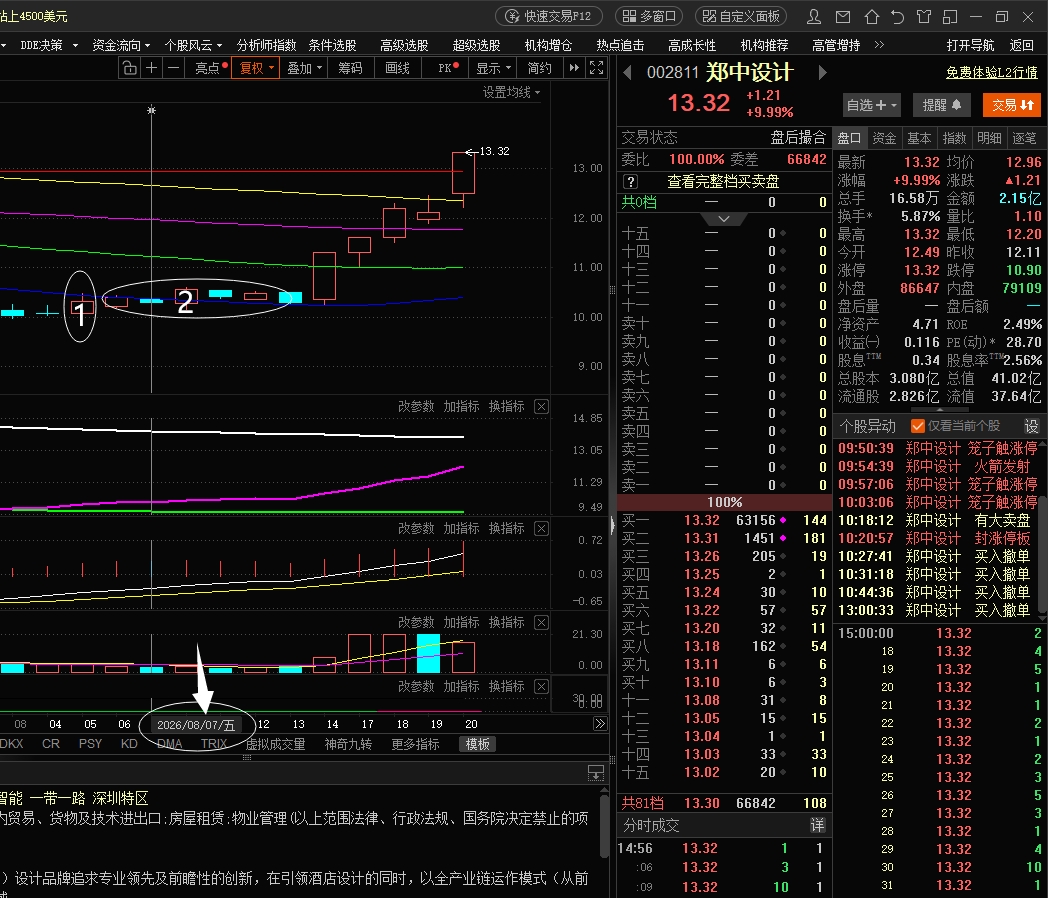Open 分析师指数 menu
Image resolution: width=1048 pixels, height=898 pixels.
266,45
